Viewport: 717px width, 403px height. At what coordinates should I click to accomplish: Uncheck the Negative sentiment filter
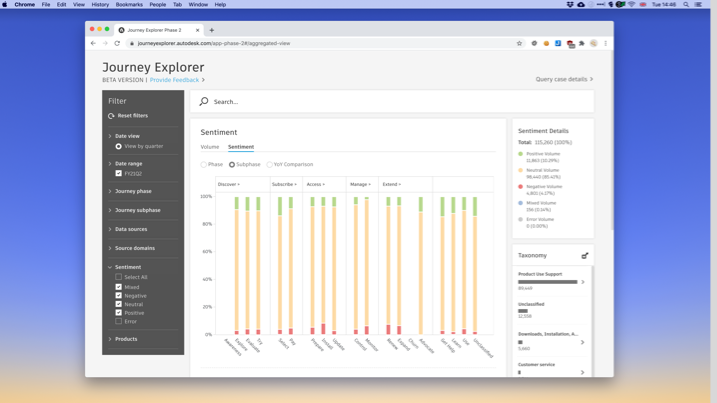(x=118, y=296)
